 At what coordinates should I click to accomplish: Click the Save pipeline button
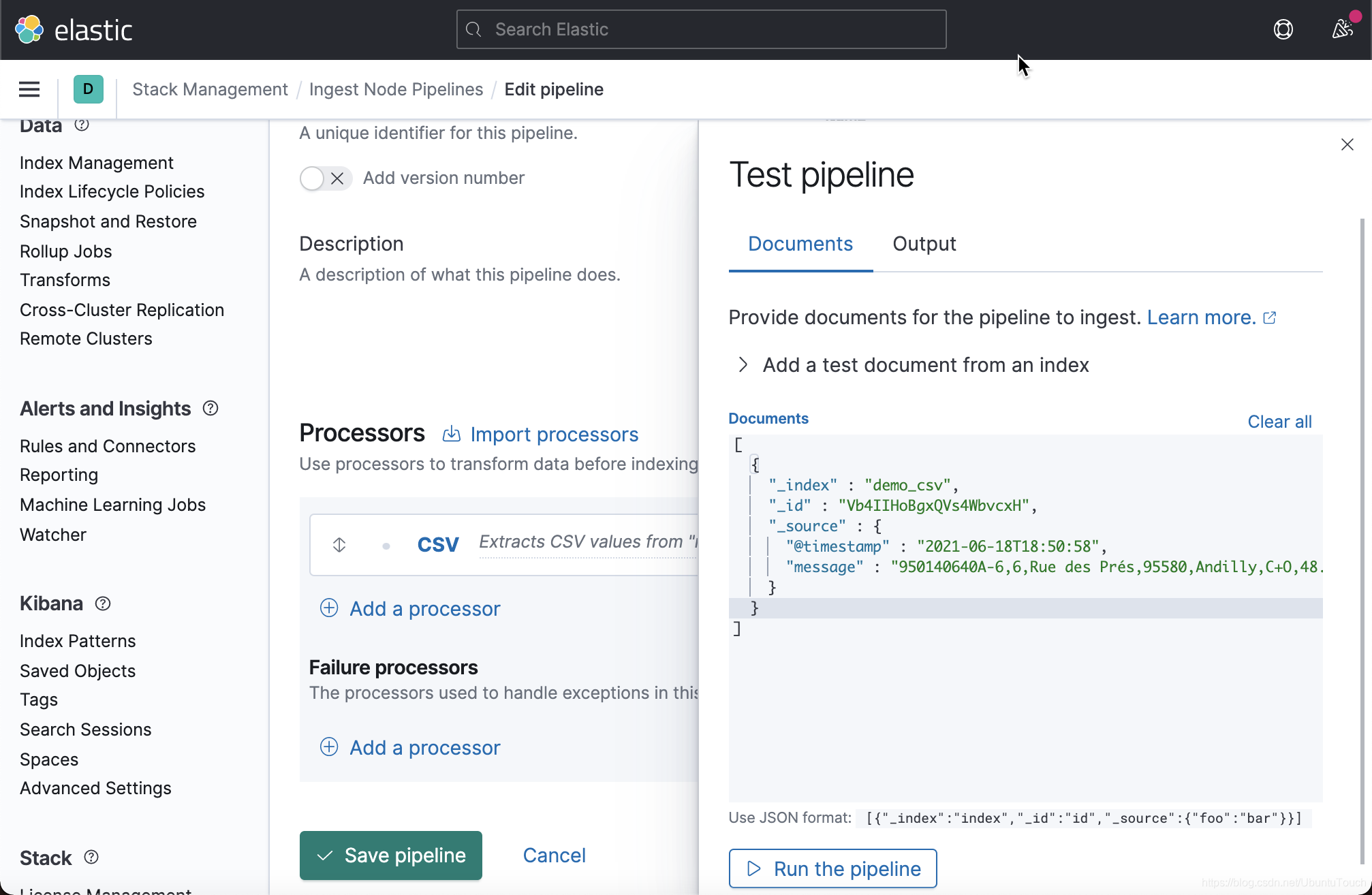pos(390,855)
